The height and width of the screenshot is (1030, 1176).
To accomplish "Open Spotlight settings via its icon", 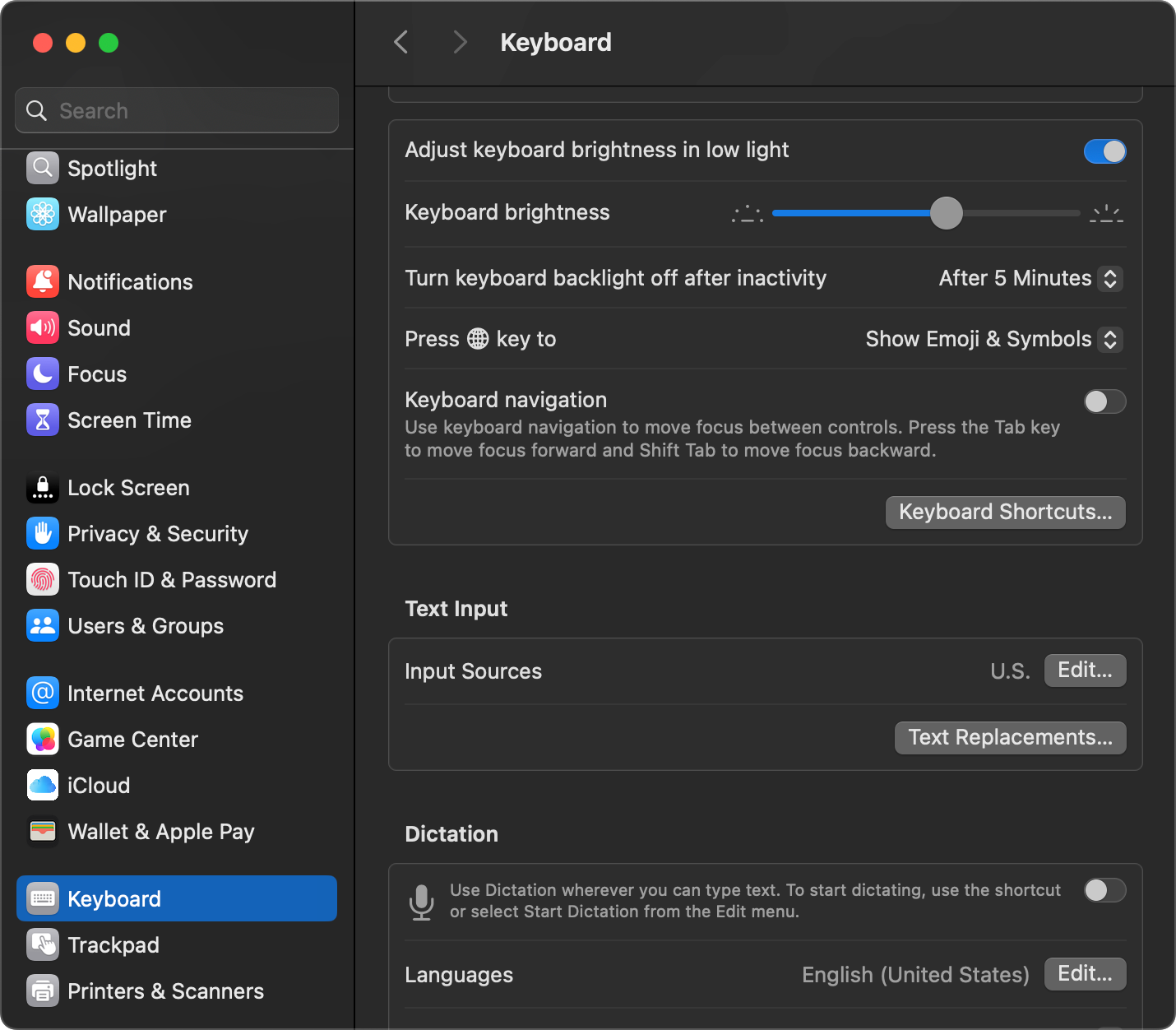I will pos(43,168).
